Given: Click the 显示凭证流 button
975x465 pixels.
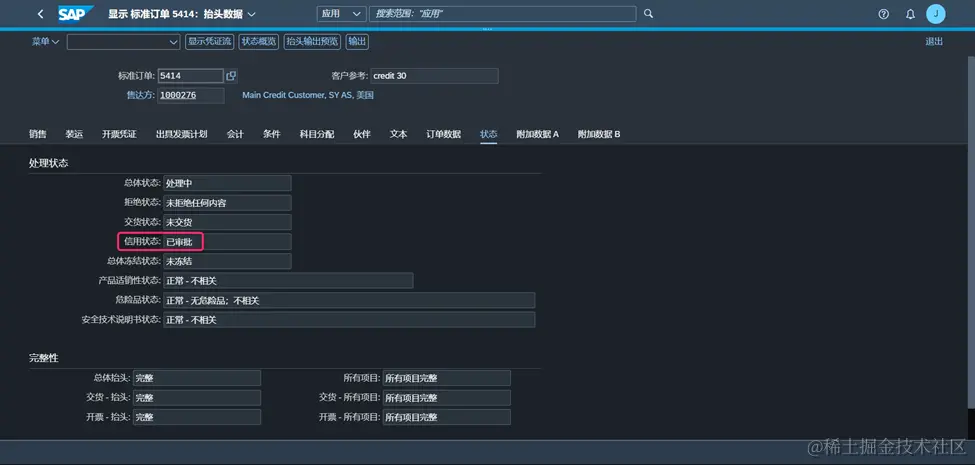Looking at the screenshot, I should pyautogui.click(x=210, y=42).
